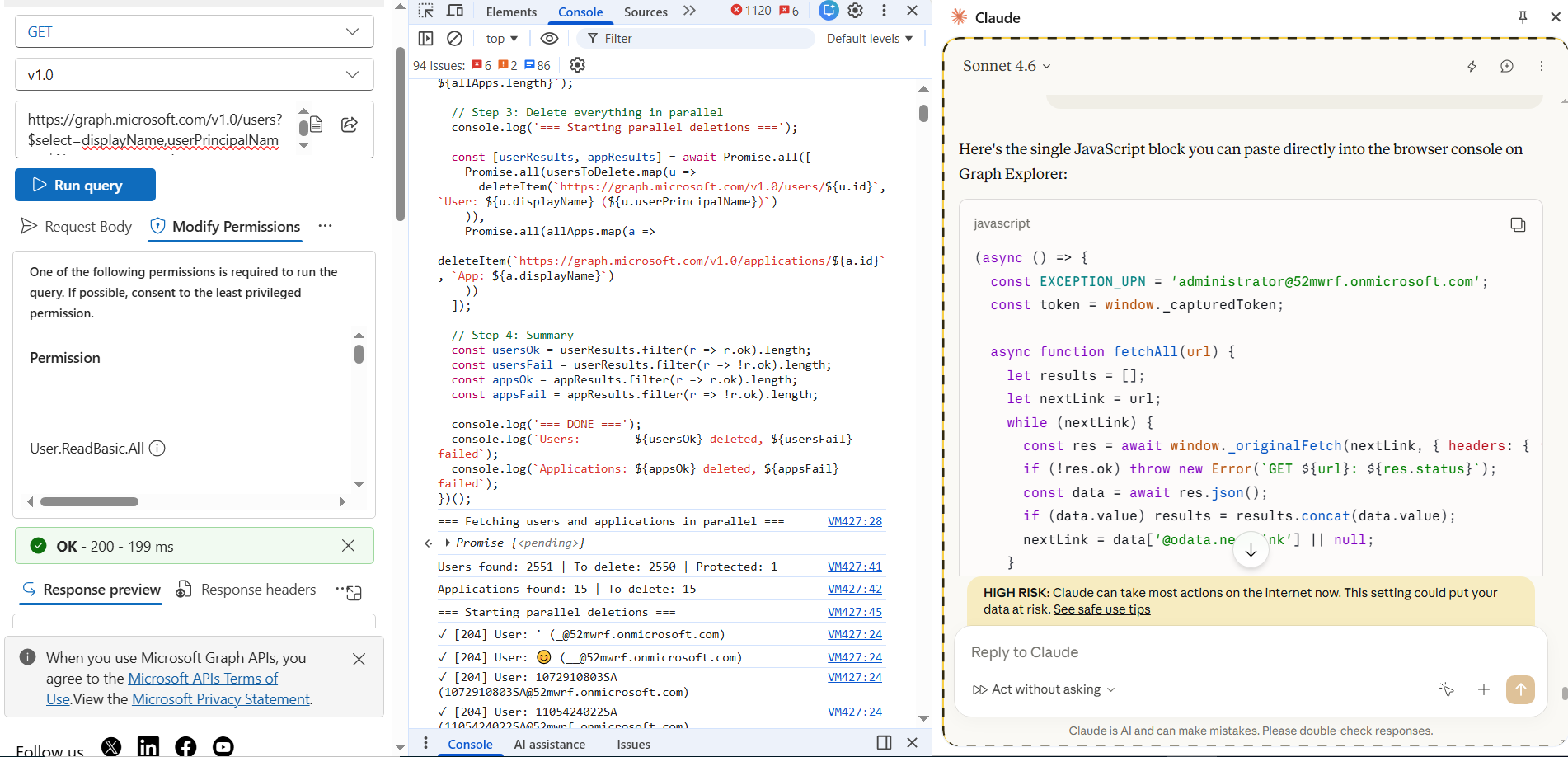The width and height of the screenshot is (1568, 757).
Task: Open the Issues drawer tab
Action: [634, 744]
